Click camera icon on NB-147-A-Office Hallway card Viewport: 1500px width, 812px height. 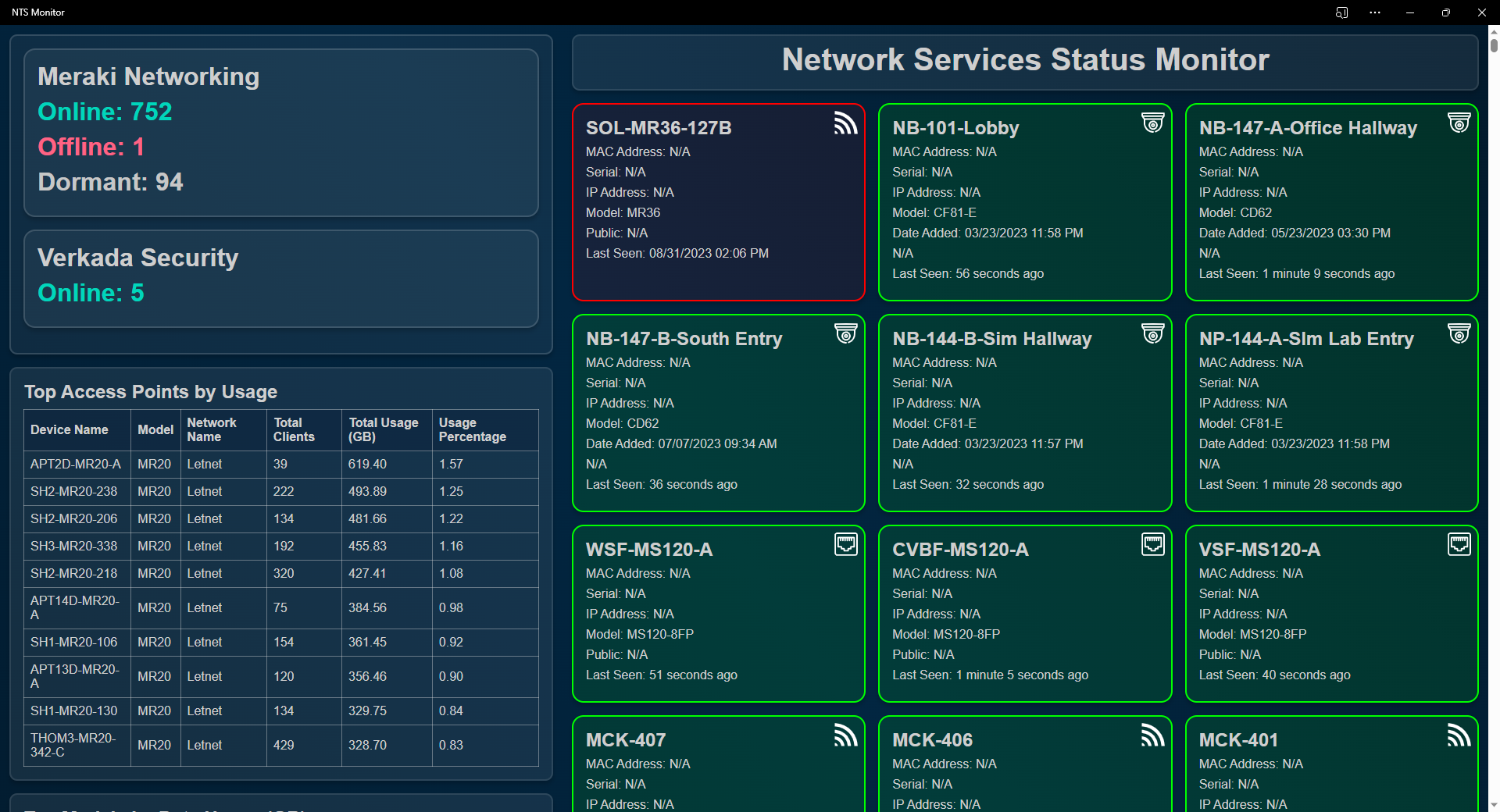click(1459, 123)
